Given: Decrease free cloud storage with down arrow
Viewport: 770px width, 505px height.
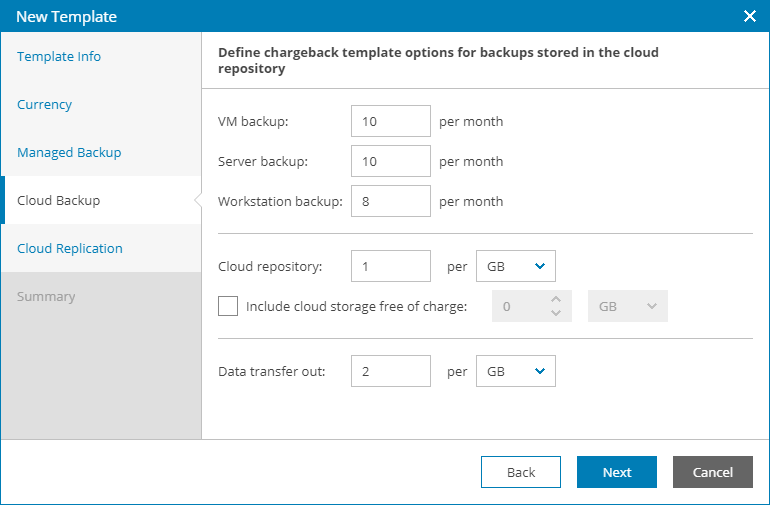Looking at the screenshot, I should pos(556,313).
